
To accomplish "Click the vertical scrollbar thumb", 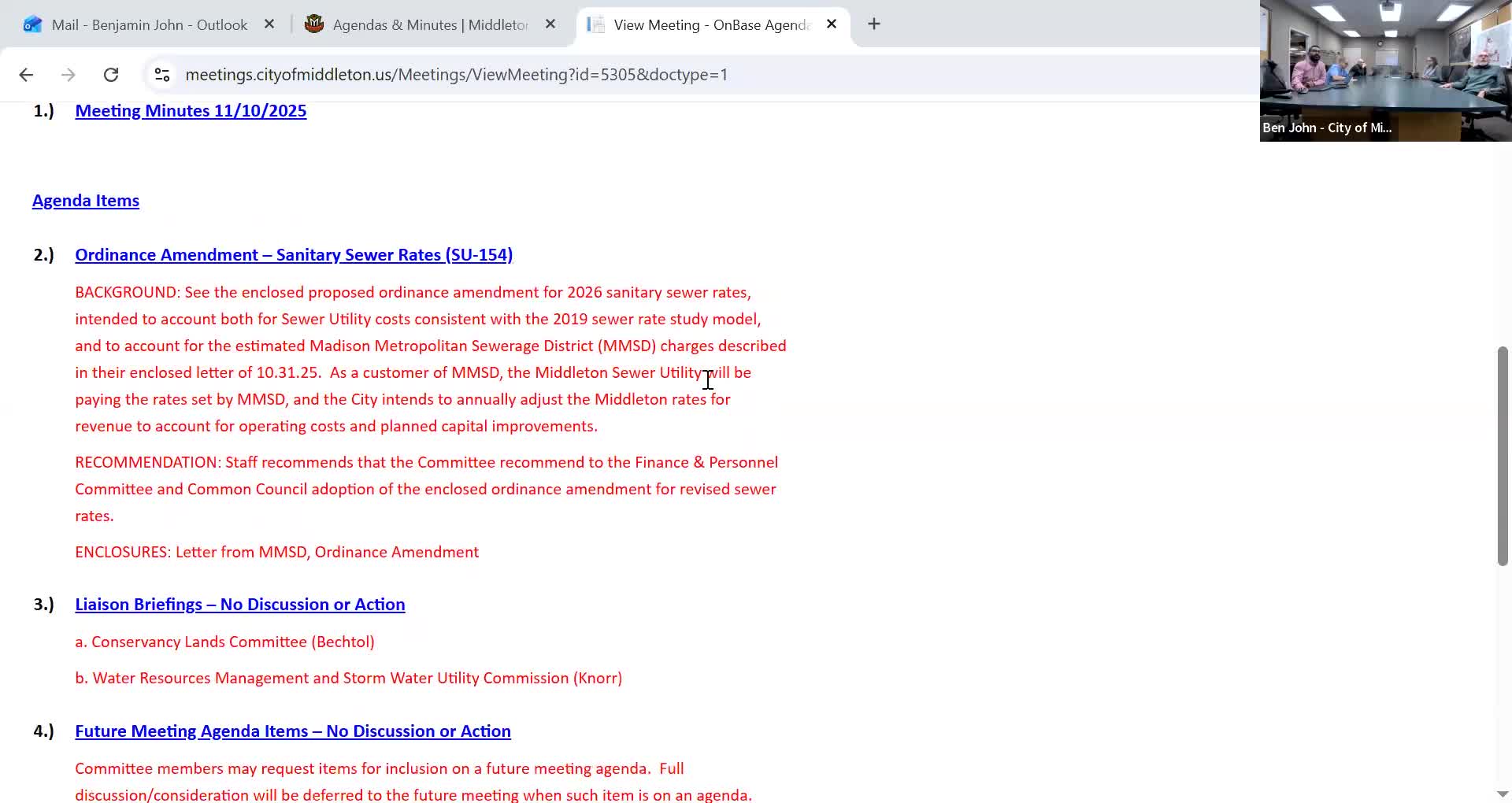I will pos(1503,456).
